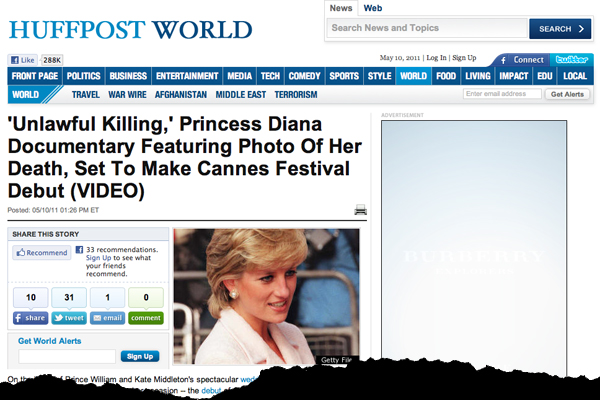600x400 pixels.
Task: Click the Princess Diana photo thumbnail
Action: [266, 296]
